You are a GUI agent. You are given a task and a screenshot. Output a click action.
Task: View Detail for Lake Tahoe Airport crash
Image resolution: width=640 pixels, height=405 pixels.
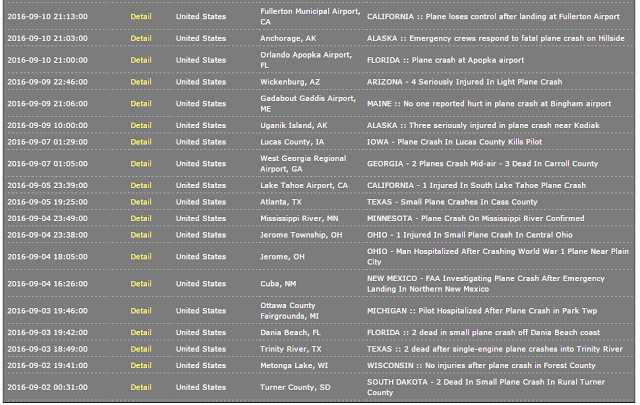coord(141,185)
